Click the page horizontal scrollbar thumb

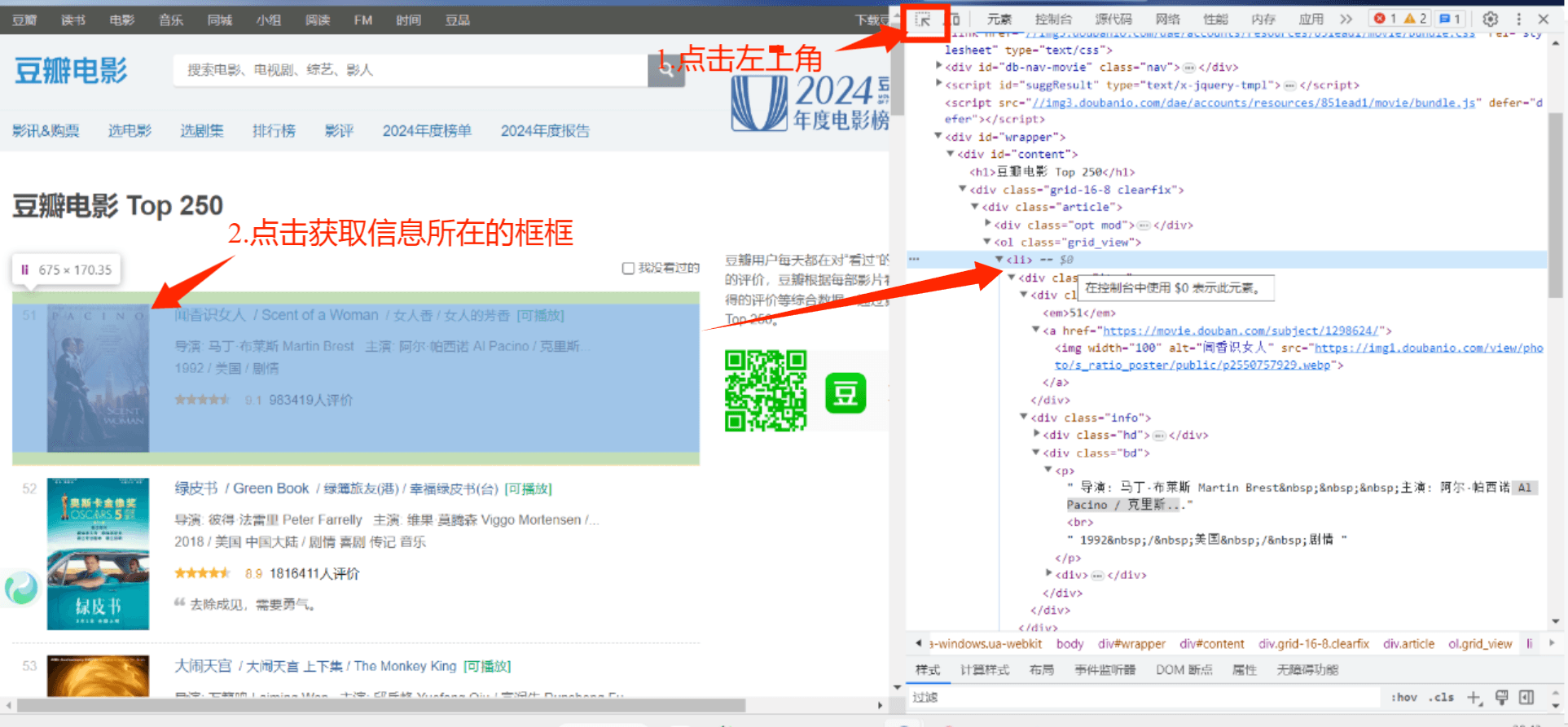381,705
